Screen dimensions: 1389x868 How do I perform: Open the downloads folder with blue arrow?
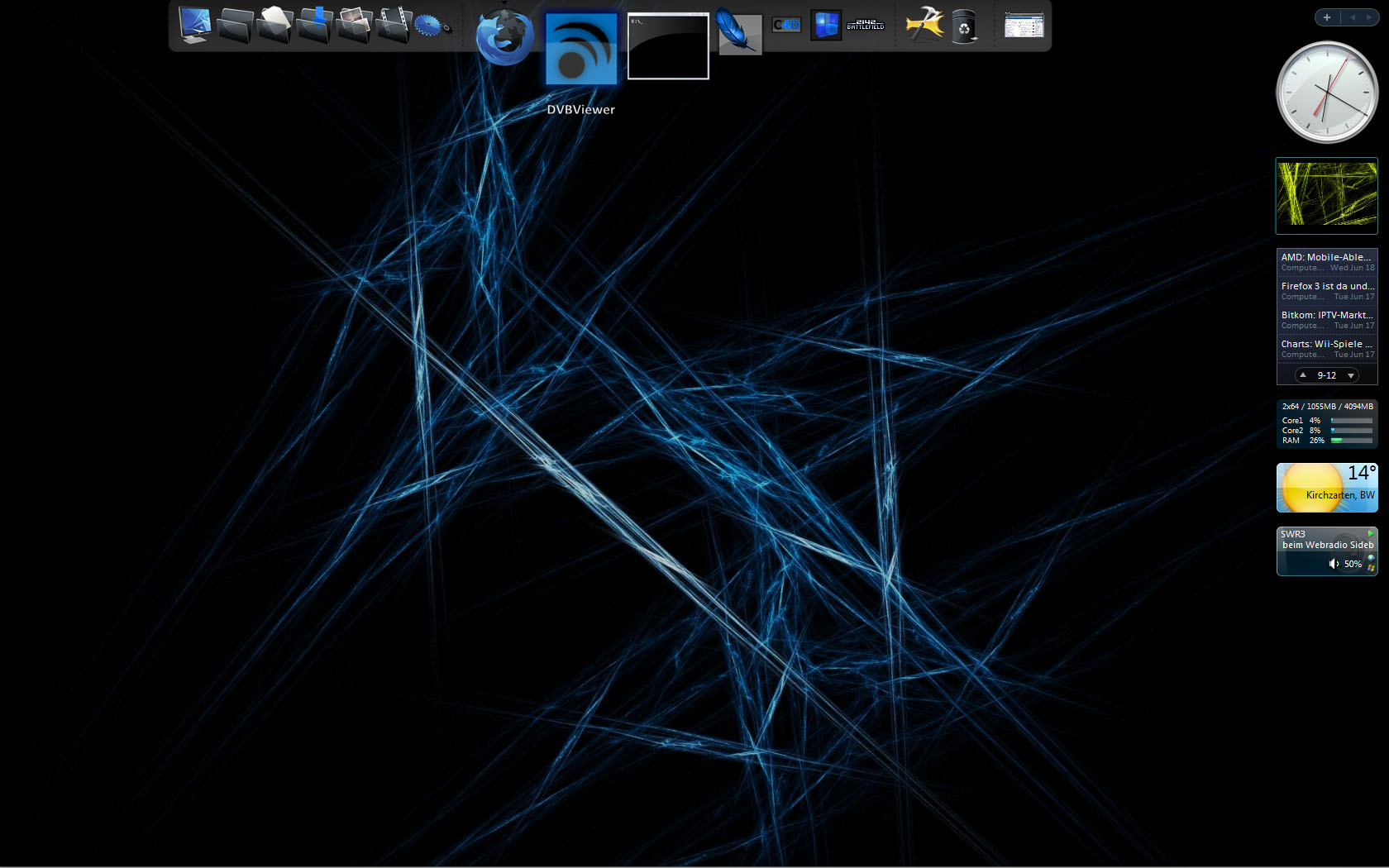coord(315,25)
